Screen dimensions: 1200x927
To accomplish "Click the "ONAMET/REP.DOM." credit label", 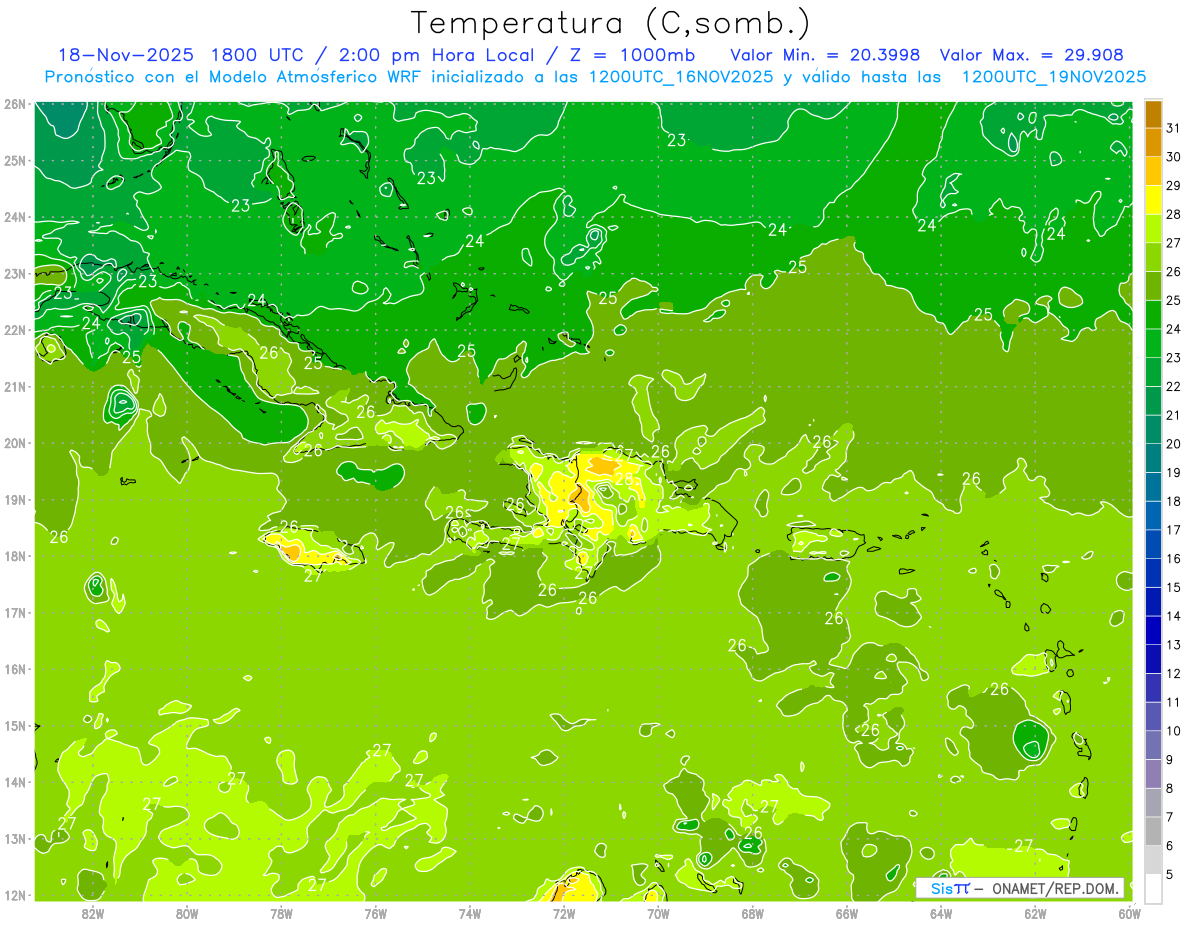I will [1054, 888].
